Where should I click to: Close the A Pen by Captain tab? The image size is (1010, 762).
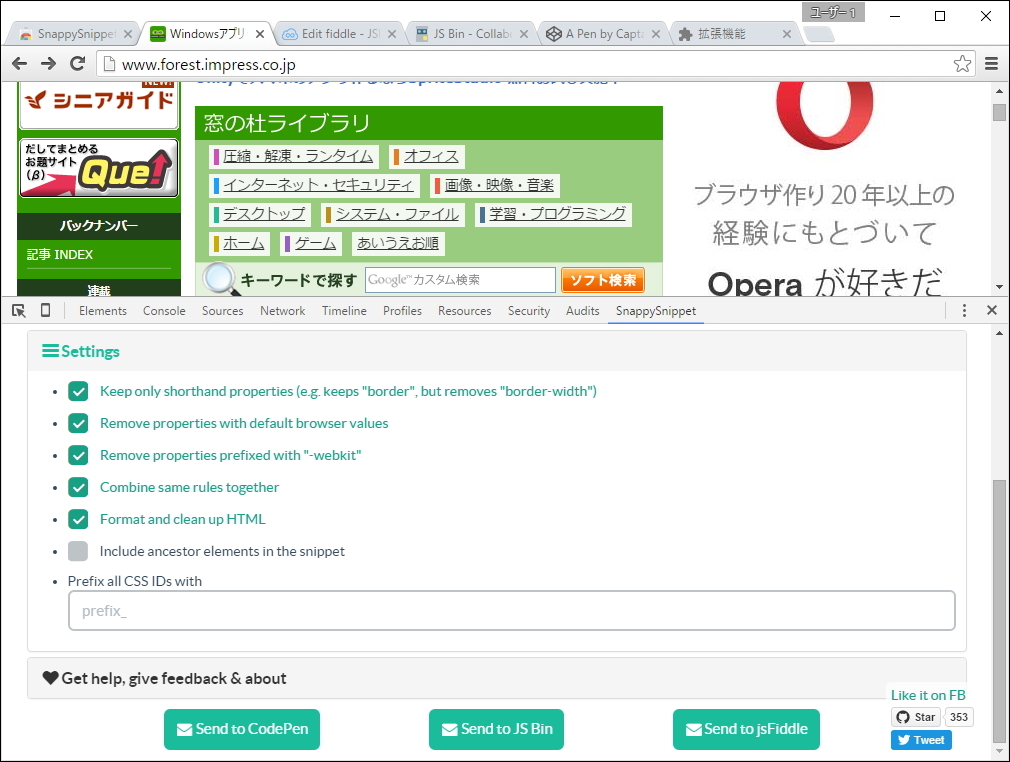click(x=656, y=34)
